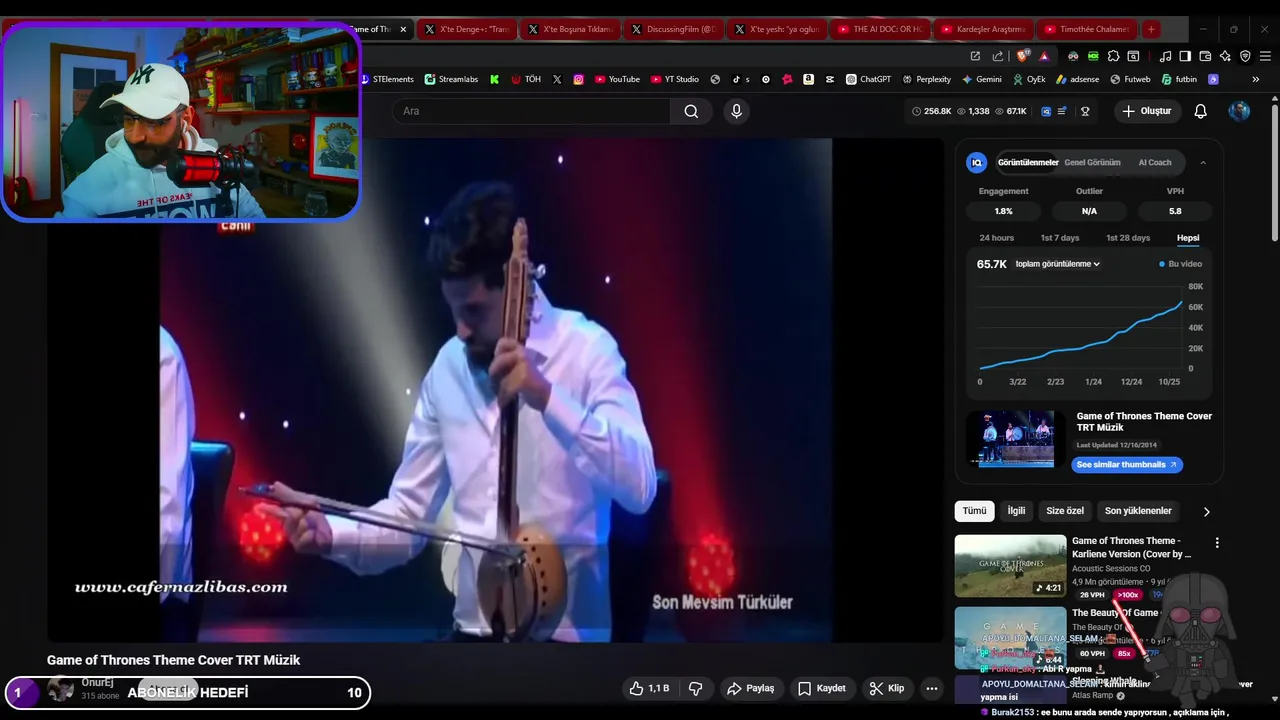Screen dimensions: 1280x720
Task: Switch to Görüntülenmeler tab in vidIQ panel
Action: (1028, 162)
